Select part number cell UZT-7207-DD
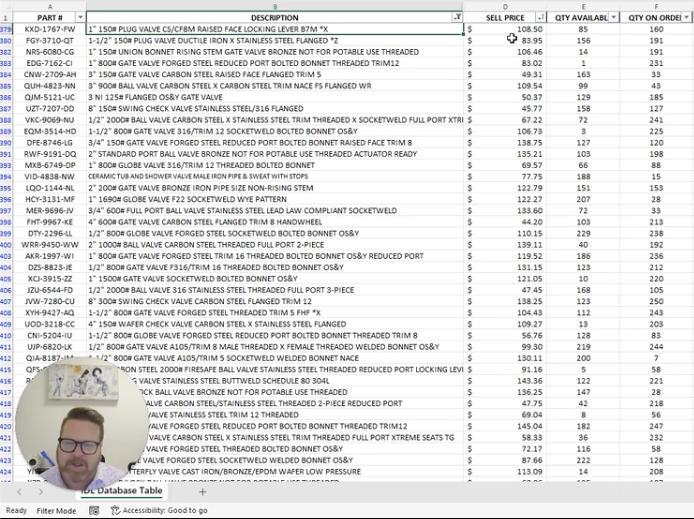Viewport: 694px width, 519px height. pos(50,108)
